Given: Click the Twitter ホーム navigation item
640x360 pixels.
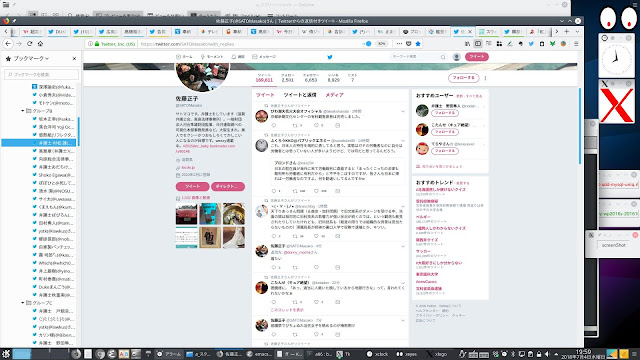Looking at the screenshot, I should click(184, 57).
